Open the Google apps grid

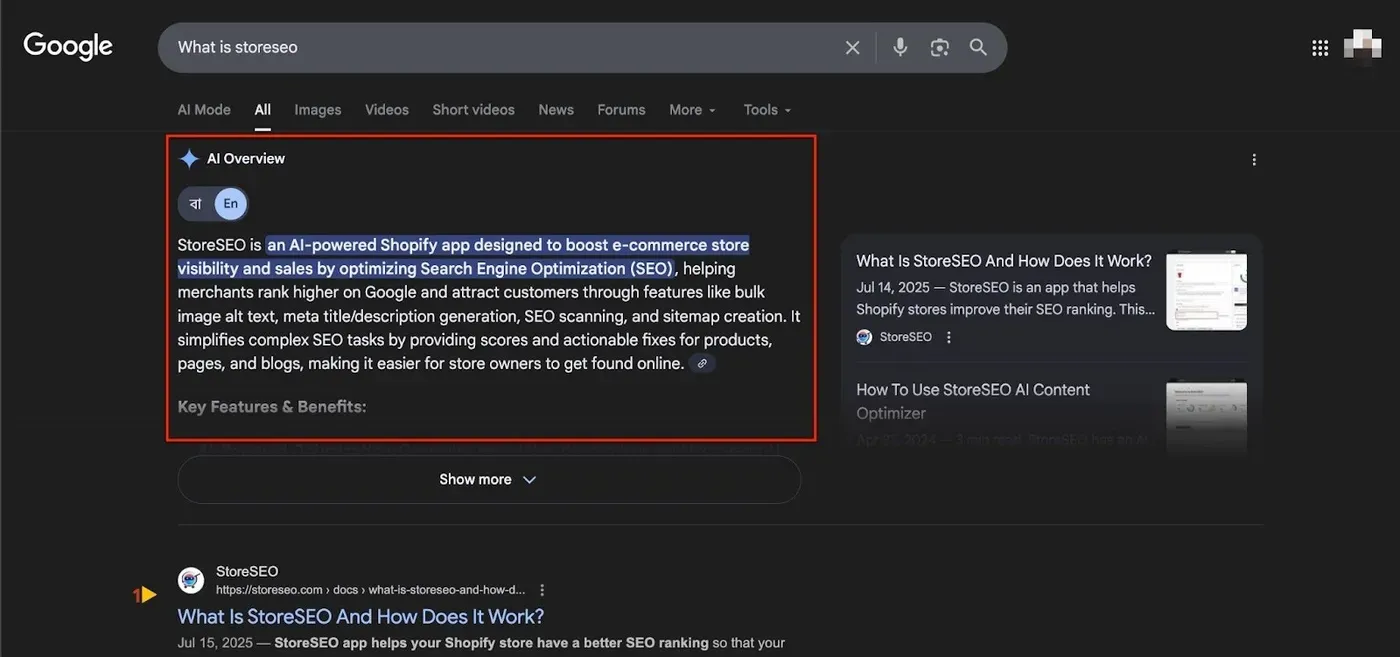tap(1320, 47)
